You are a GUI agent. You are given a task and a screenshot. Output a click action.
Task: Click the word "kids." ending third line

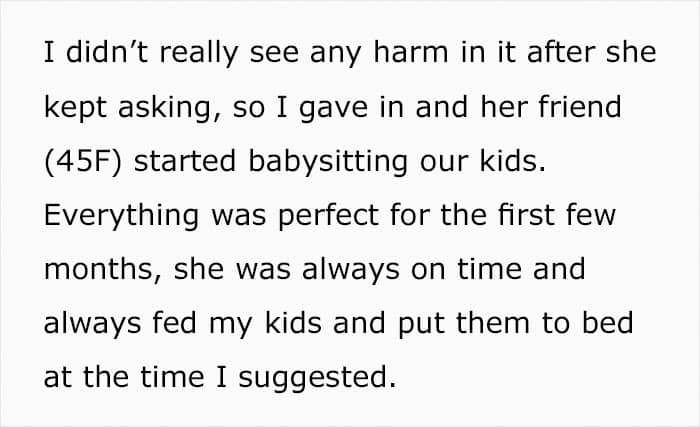pyautogui.click(x=512, y=160)
